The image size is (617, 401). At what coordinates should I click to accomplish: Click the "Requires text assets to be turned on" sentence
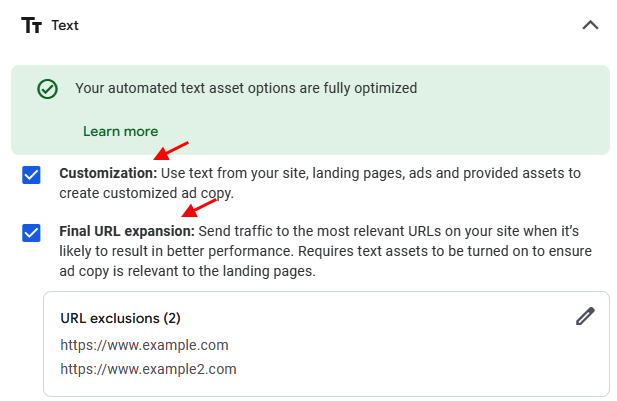tap(440, 250)
